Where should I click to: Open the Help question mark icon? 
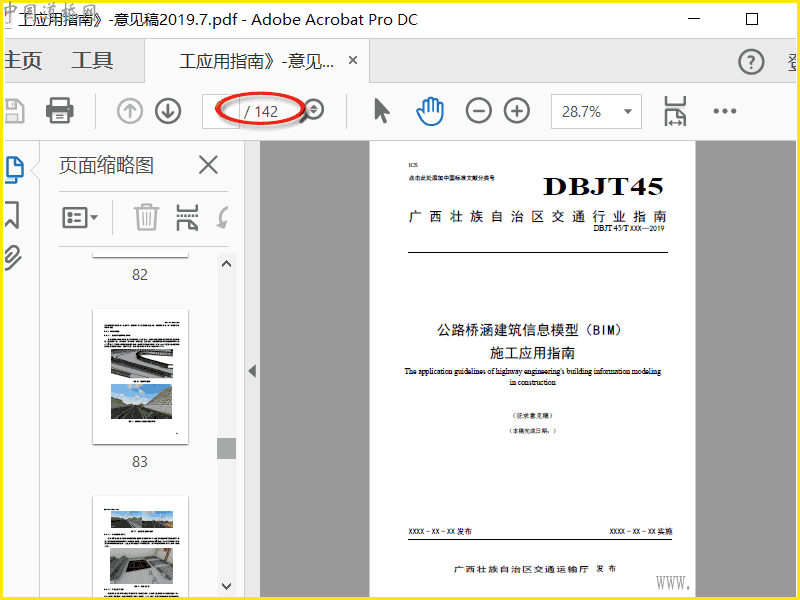751,62
